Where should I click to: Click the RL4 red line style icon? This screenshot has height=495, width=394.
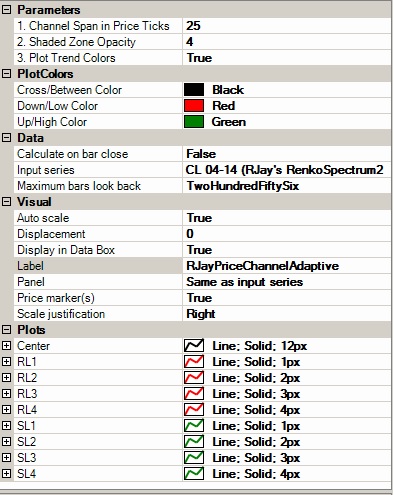(x=194, y=410)
